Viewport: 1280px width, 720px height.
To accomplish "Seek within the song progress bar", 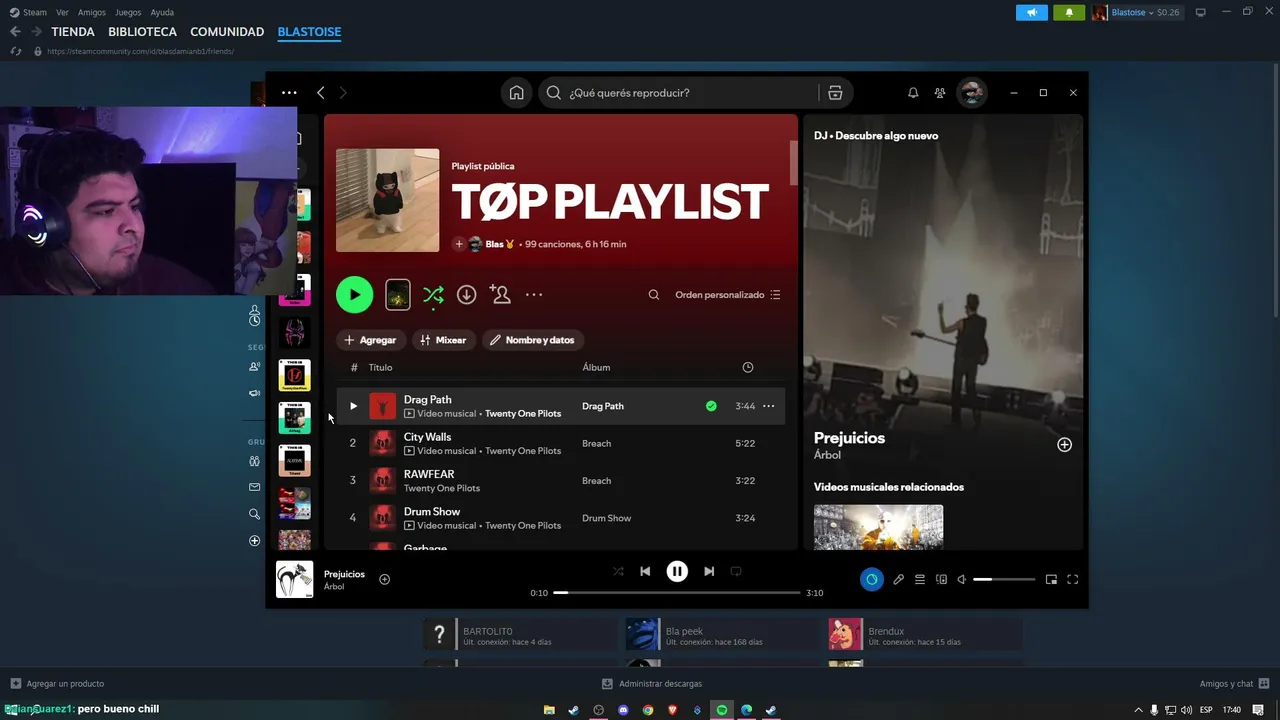I will tap(677, 593).
